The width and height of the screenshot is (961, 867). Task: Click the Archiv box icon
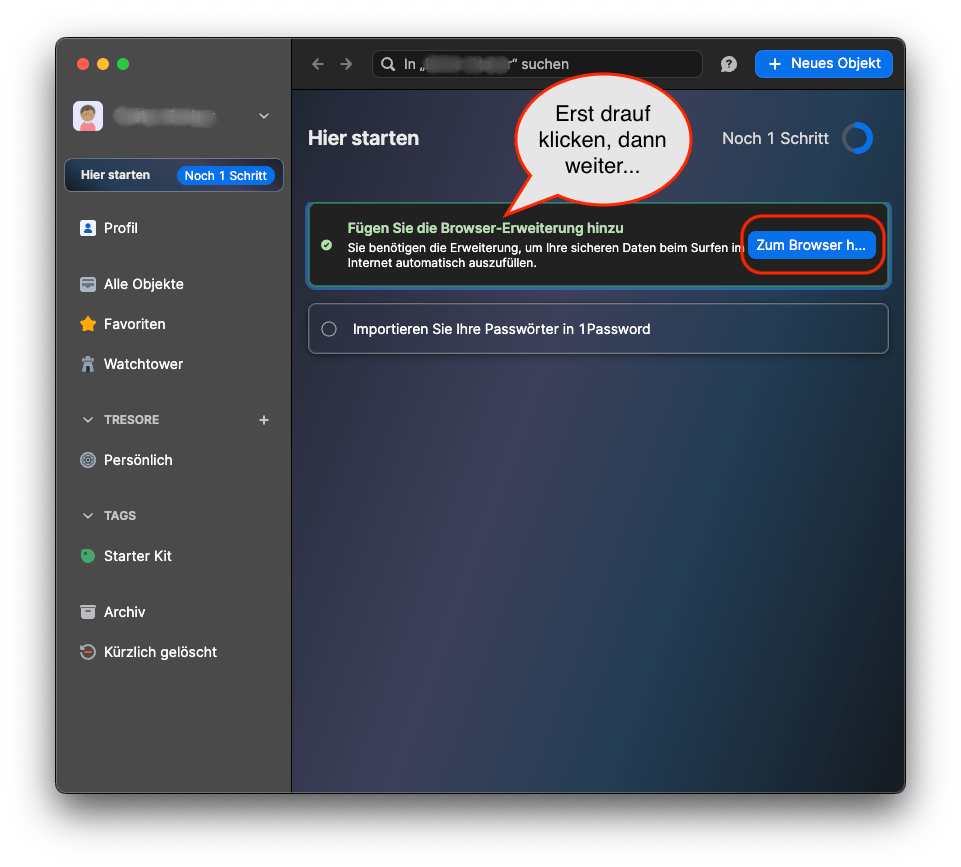(x=88, y=612)
